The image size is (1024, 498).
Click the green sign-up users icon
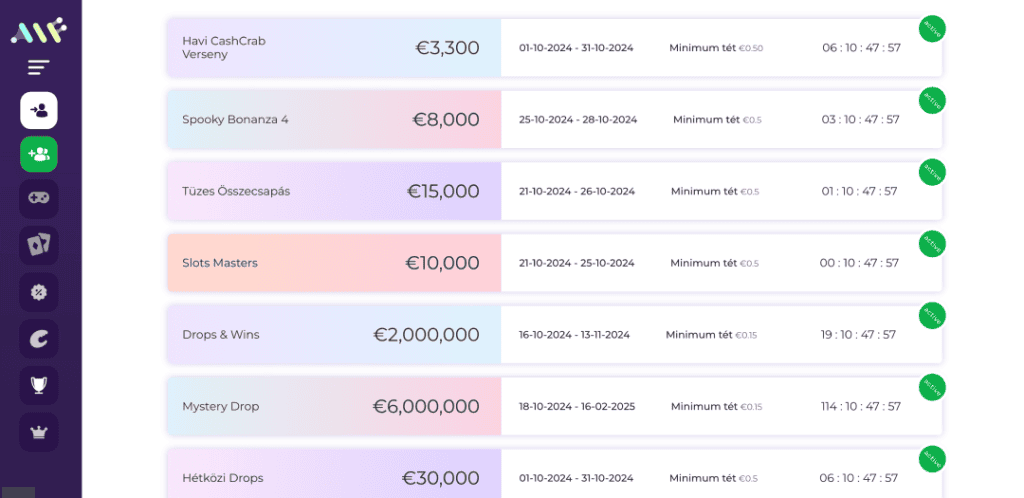pyautogui.click(x=39, y=154)
